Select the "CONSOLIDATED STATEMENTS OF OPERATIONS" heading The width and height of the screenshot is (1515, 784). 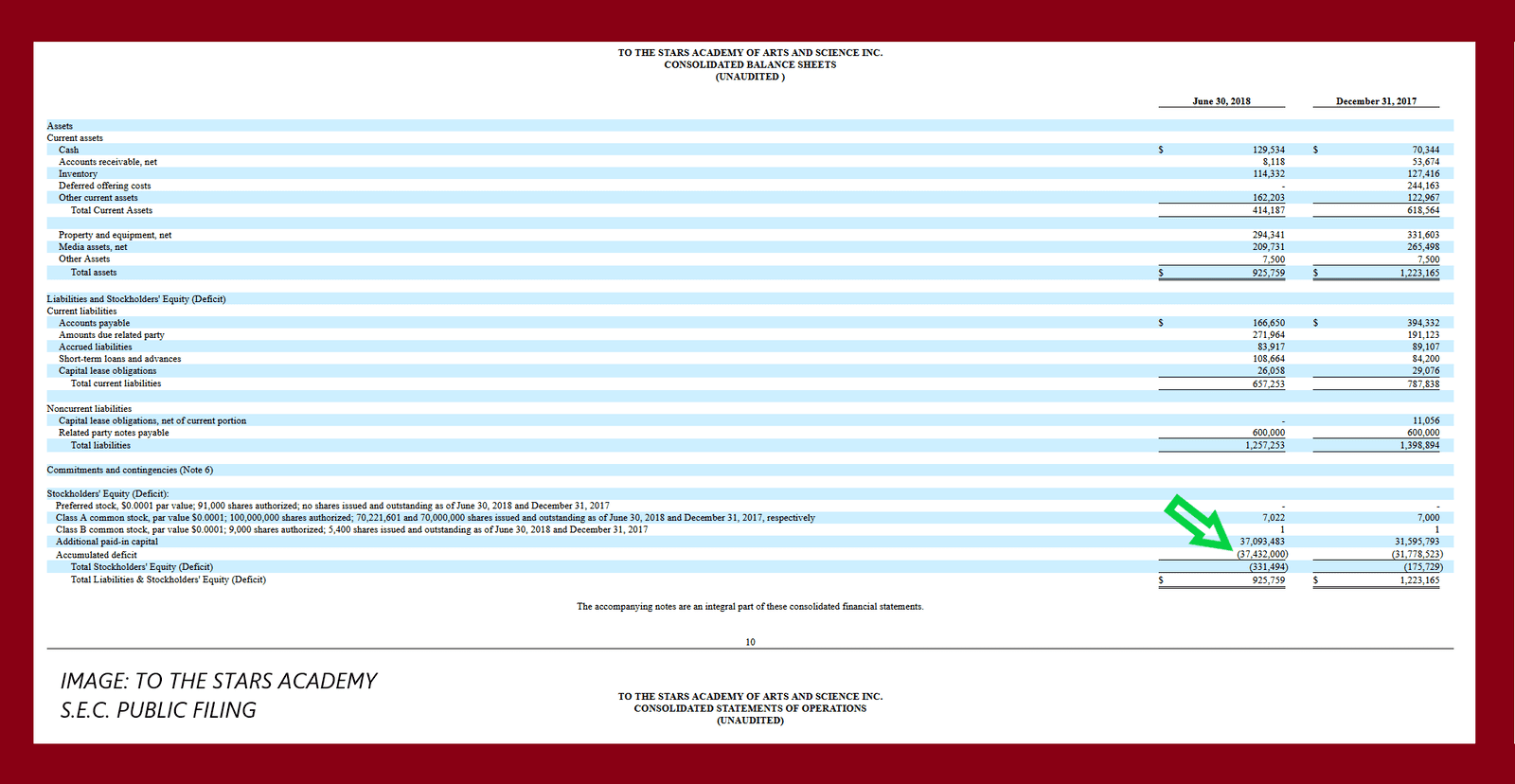(750, 708)
